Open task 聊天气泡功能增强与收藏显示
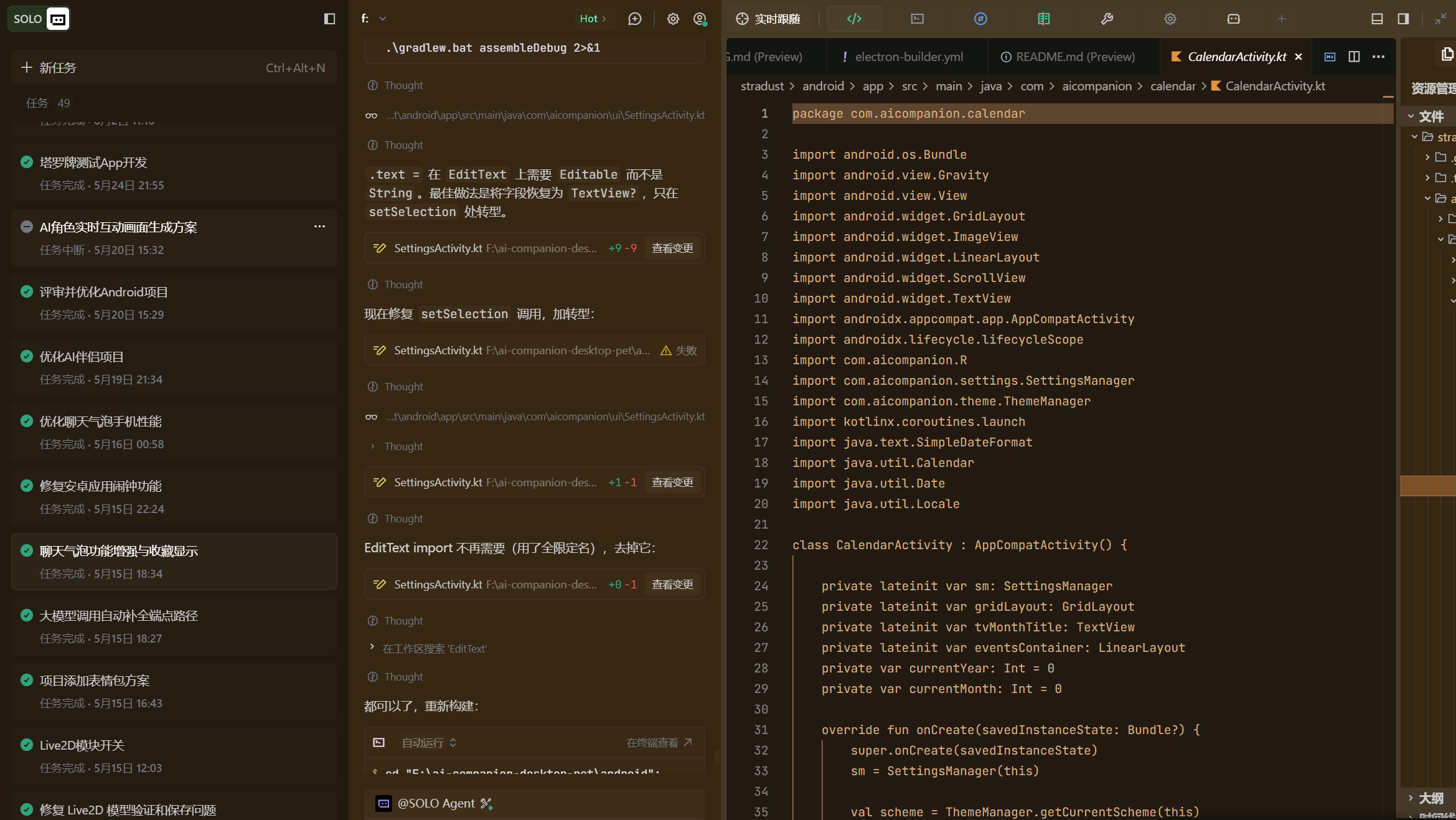 pos(174,562)
